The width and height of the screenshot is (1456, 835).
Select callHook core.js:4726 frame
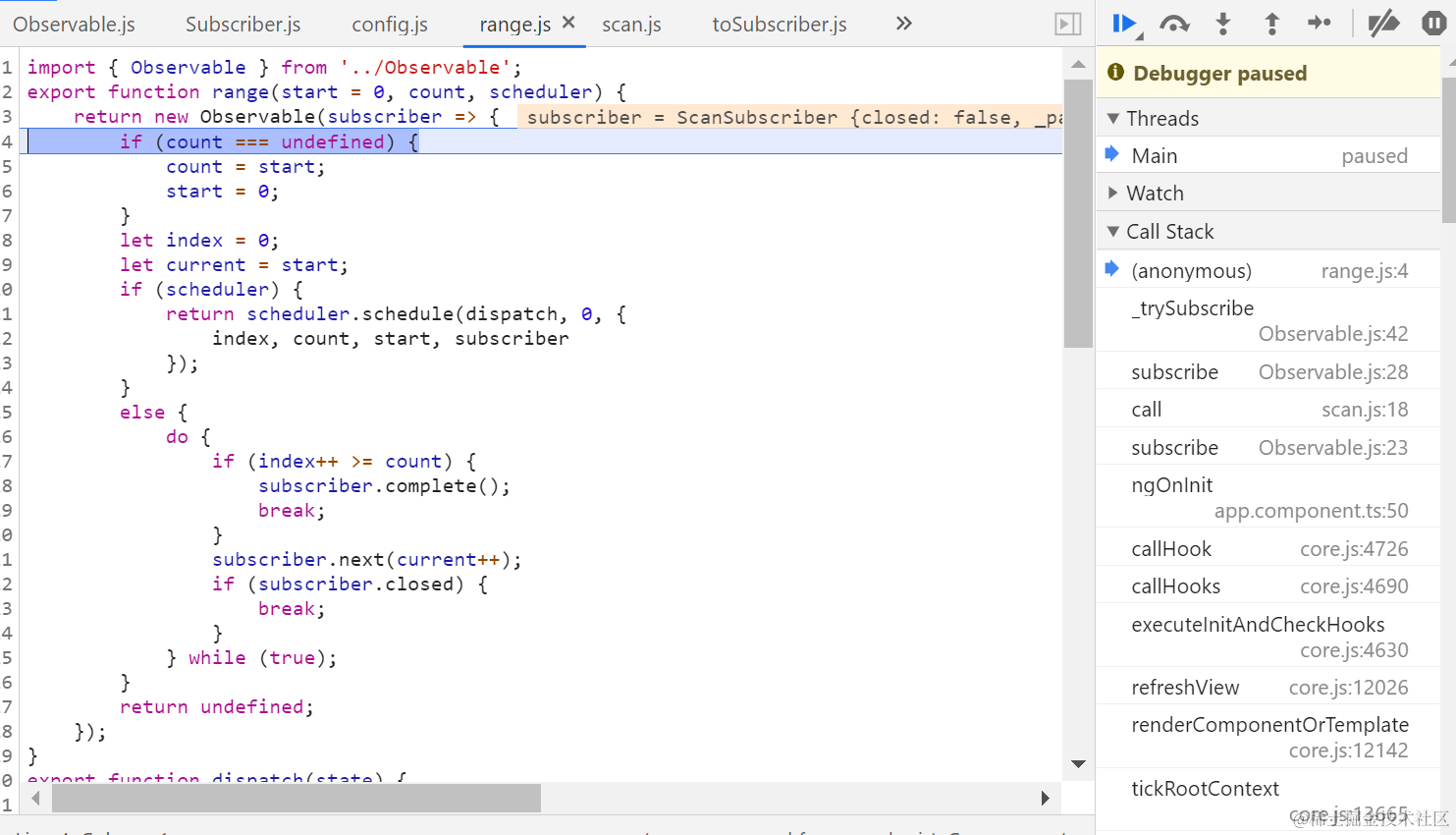[1268, 549]
